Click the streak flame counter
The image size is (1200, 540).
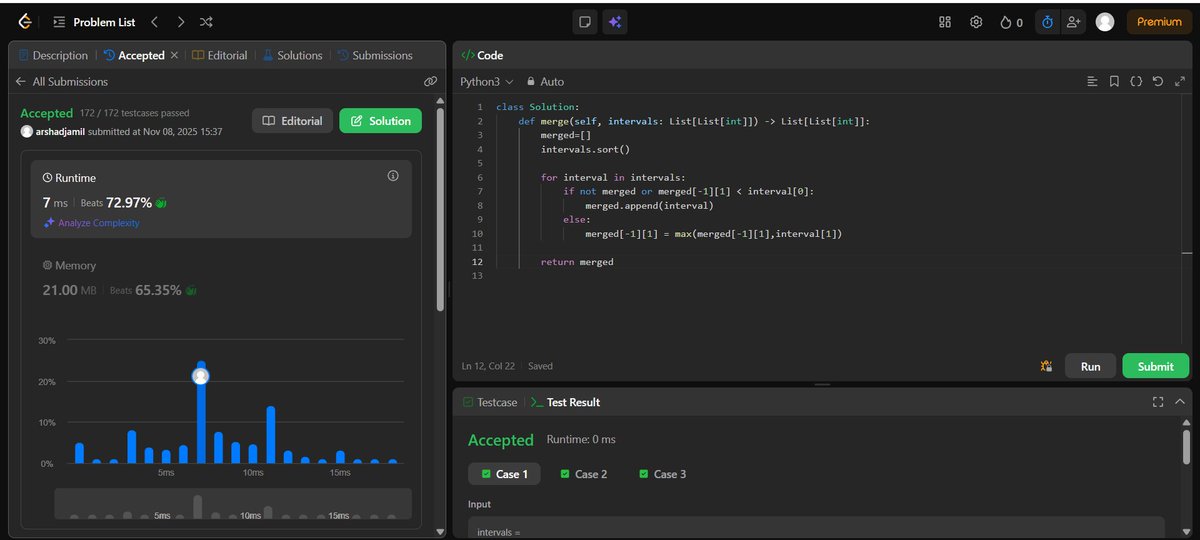pos(1011,22)
